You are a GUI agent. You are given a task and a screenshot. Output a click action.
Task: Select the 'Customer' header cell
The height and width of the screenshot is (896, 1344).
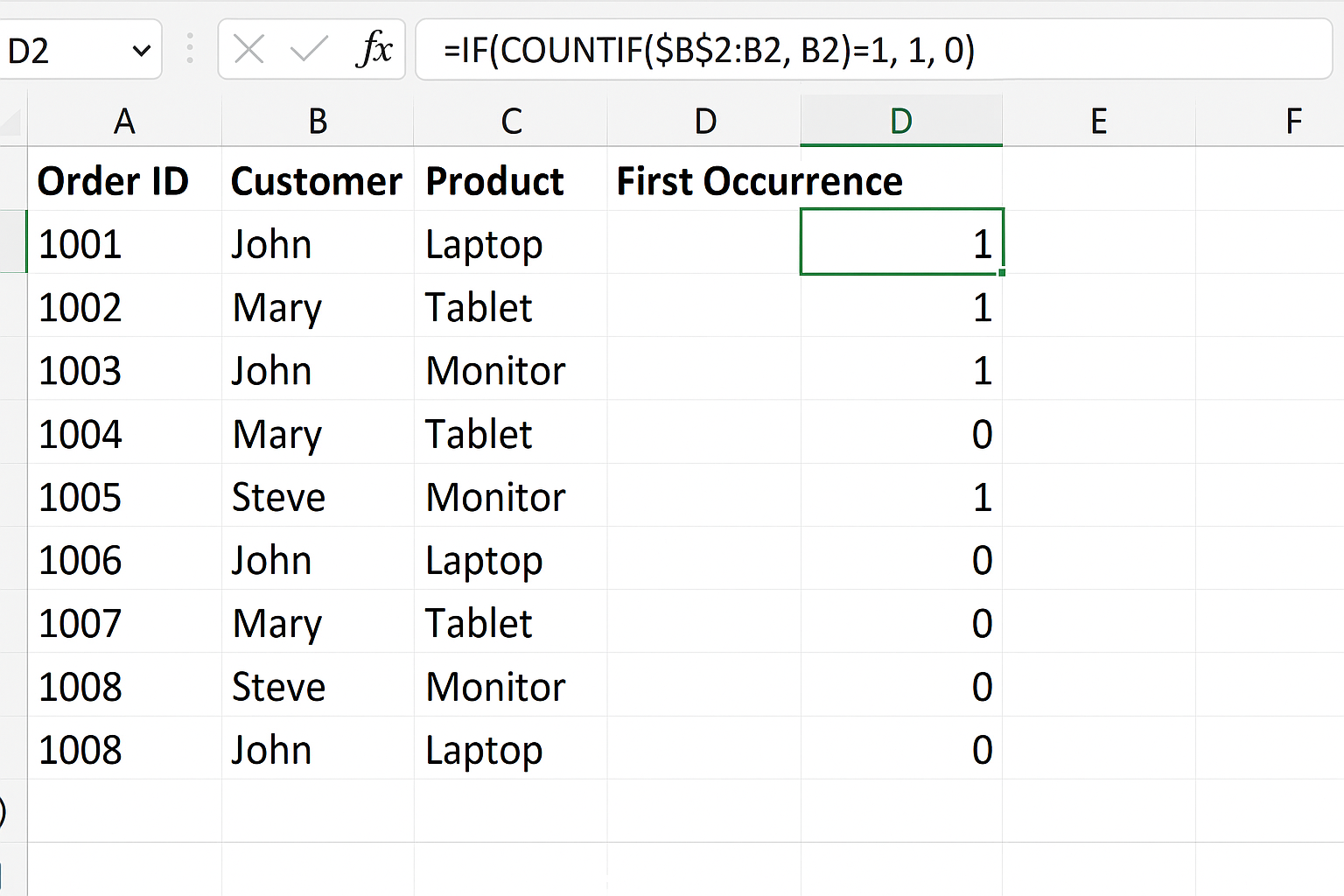[x=318, y=179]
